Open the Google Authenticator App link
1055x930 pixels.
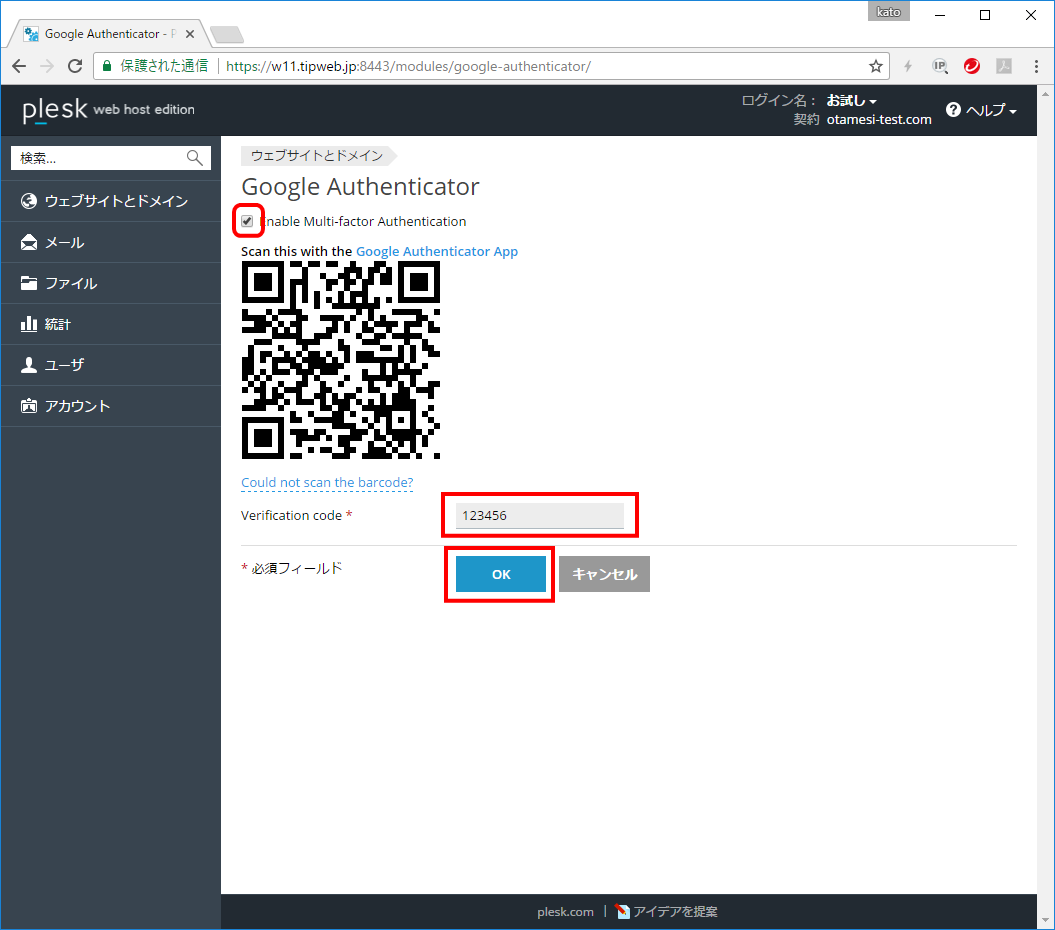(x=437, y=251)
